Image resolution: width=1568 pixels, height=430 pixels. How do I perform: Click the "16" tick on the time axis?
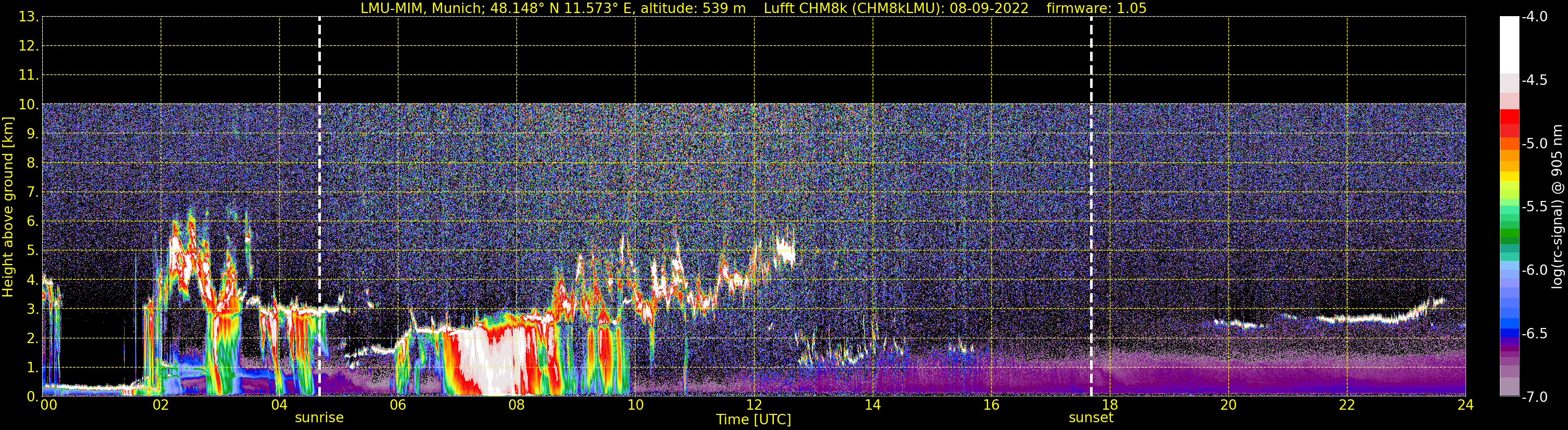tap(991, 405)
